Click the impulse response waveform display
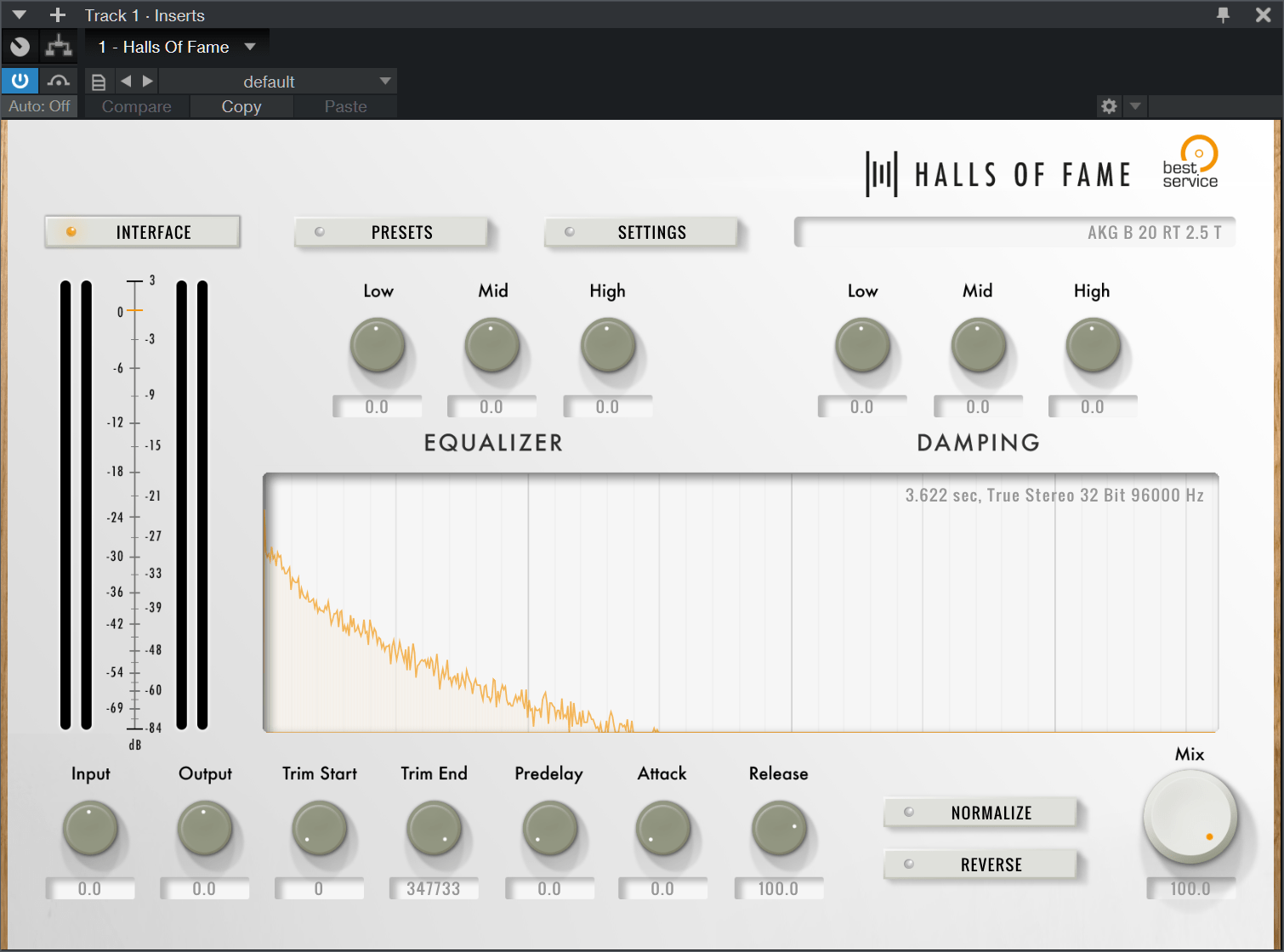This screenshot has height=952, width=1284. click(x=741, y=603)
